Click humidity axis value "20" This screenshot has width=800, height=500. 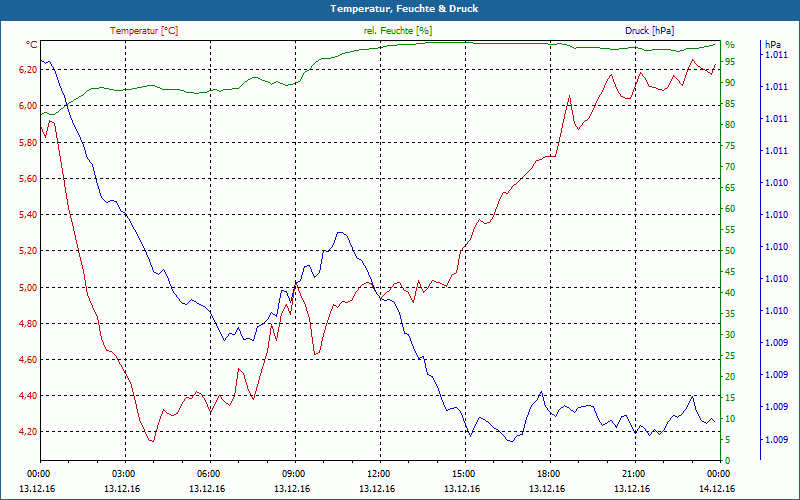[x=730, y=377]
